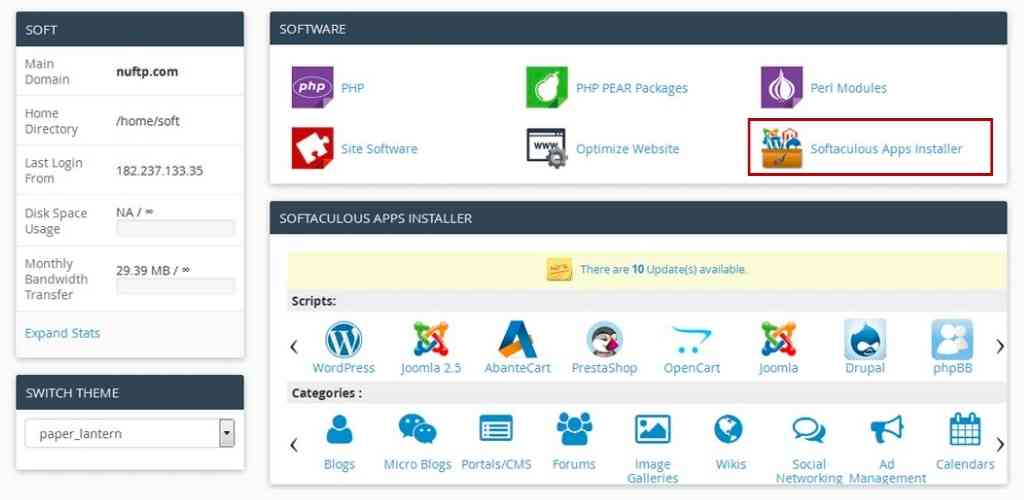Click the Site Software puzzle icon
The height and width of the screenshot is (500, 1024).
tap(312, 148)
